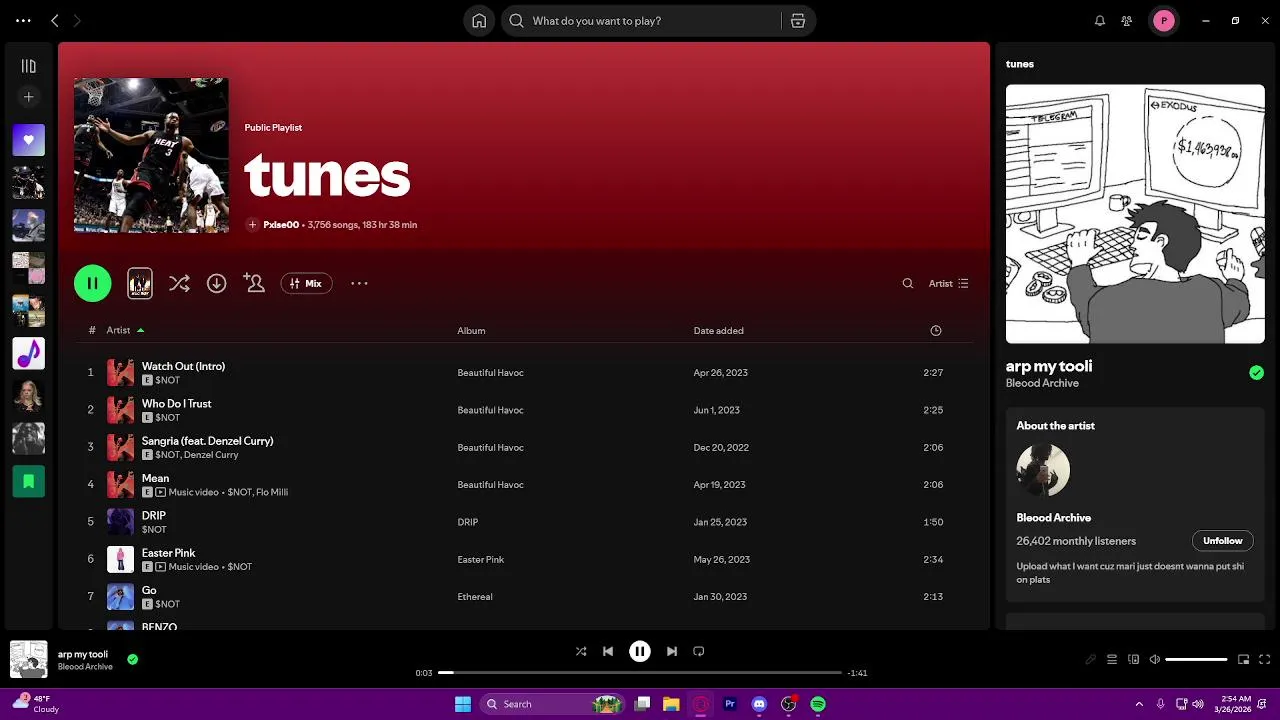The width and height of the screenshot is (1280, 720).
Task: Sort by the duration clock column
Action: pos(936,331)
